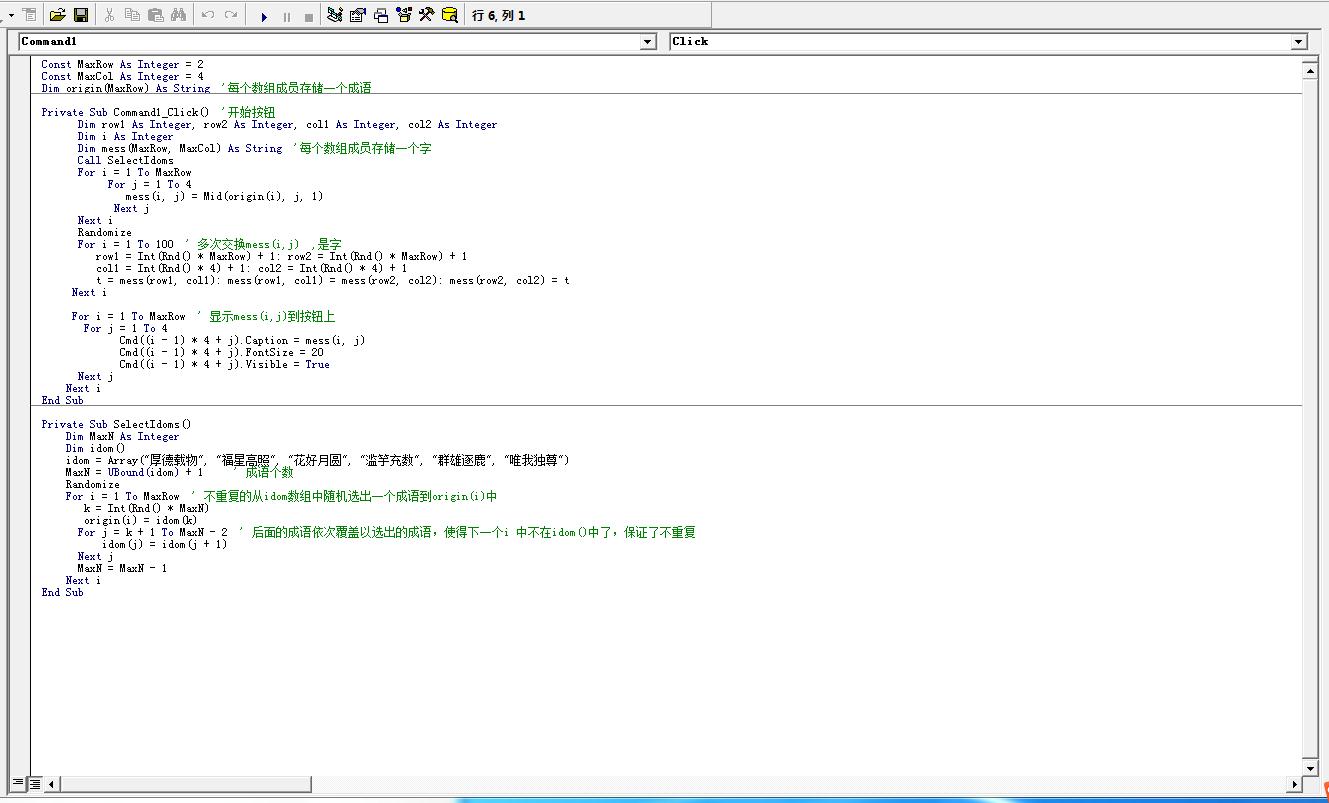The width and height of the screenshot is (1329, 803).
Task: Switch to Procedure View at bottom-left
Action: click(18, 783)
